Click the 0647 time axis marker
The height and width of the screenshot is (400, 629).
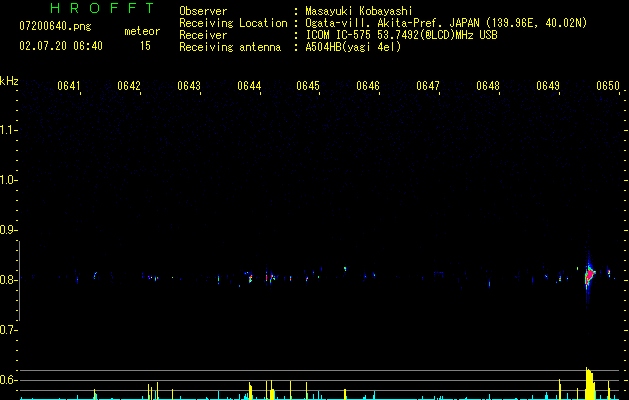tap(428, 86)
